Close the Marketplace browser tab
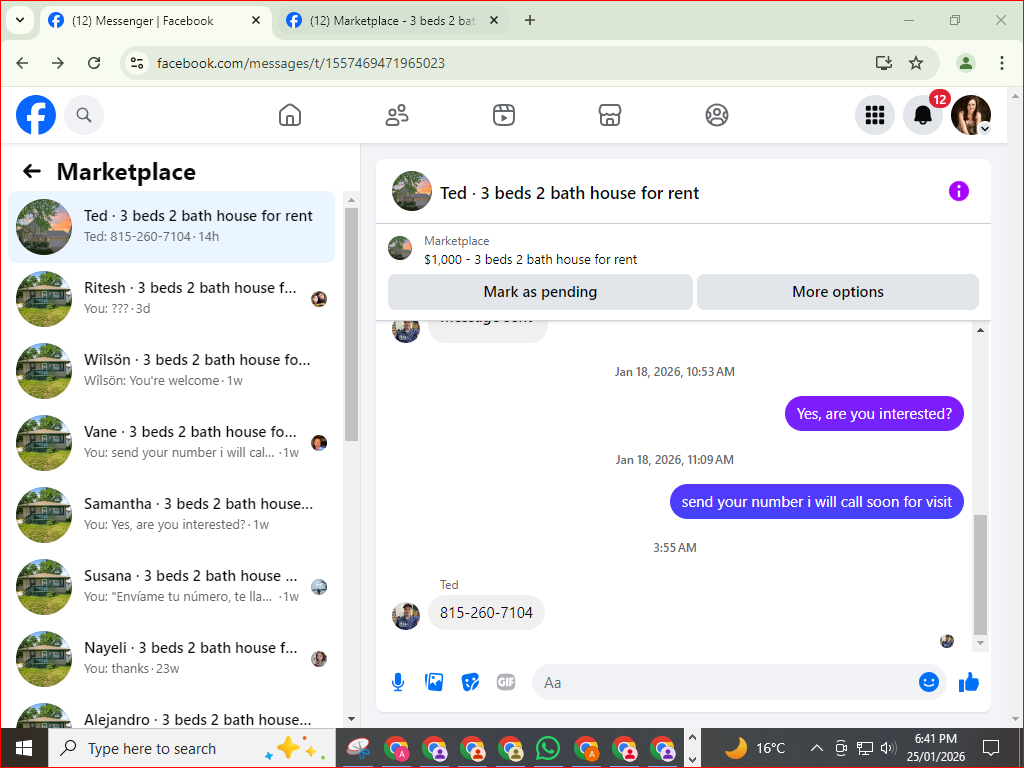This screenshot has width=1024, height=768. [494, 20]
